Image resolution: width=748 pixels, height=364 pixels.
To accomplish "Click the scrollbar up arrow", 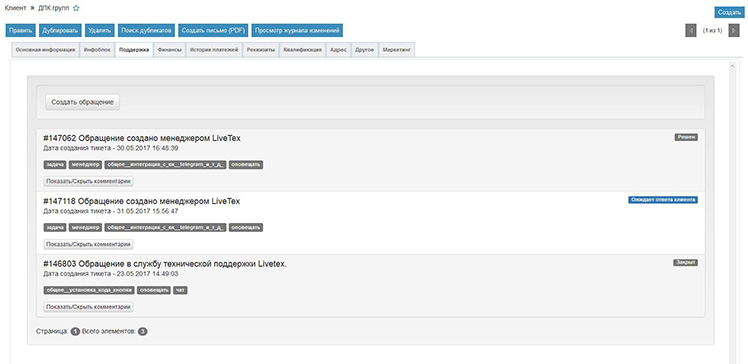I will coord(732,66).
